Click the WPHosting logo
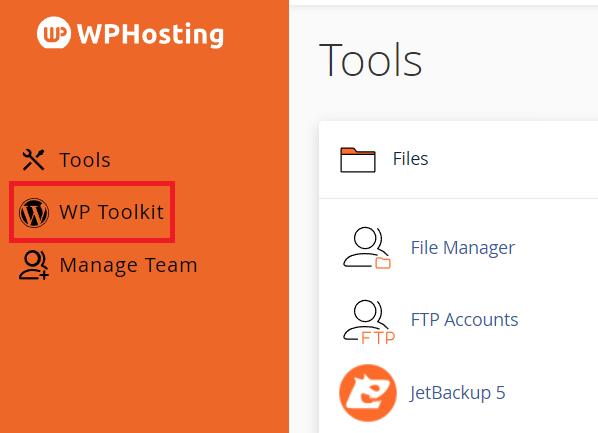Screen dimensions: 598x433 click(x=130, y=33)
